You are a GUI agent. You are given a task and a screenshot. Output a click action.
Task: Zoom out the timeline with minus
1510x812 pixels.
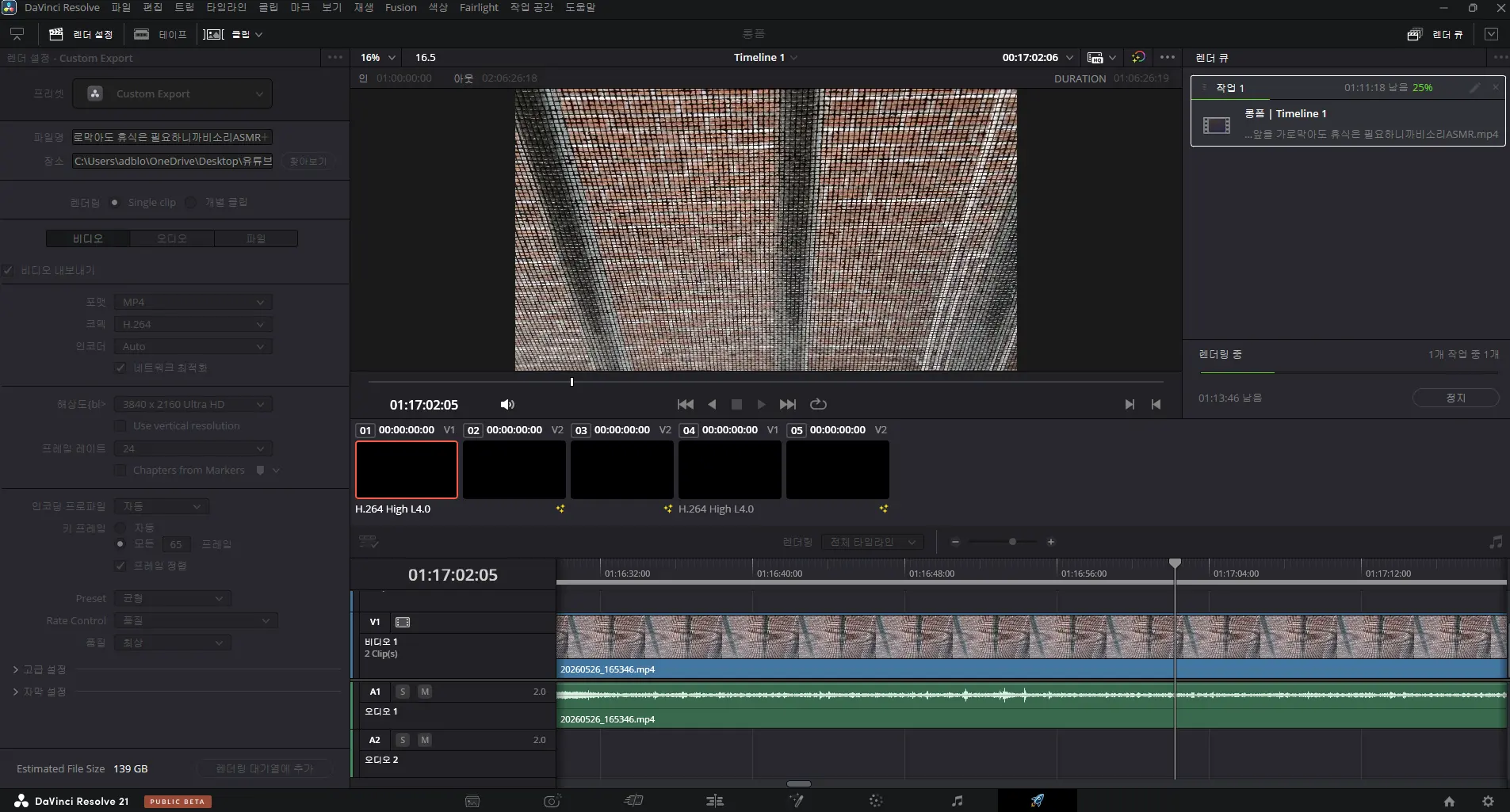tap(955, 542)
